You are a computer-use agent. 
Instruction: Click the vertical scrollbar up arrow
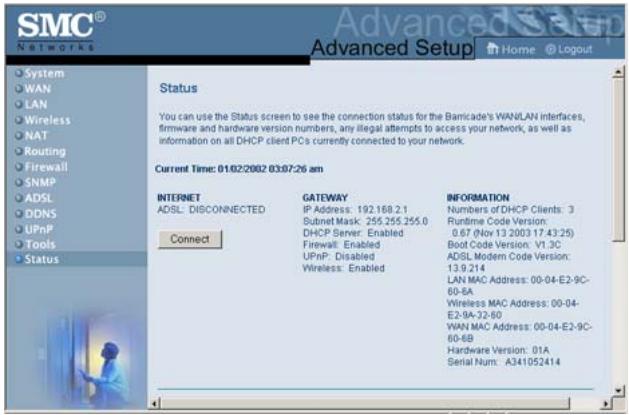(619, 72)
